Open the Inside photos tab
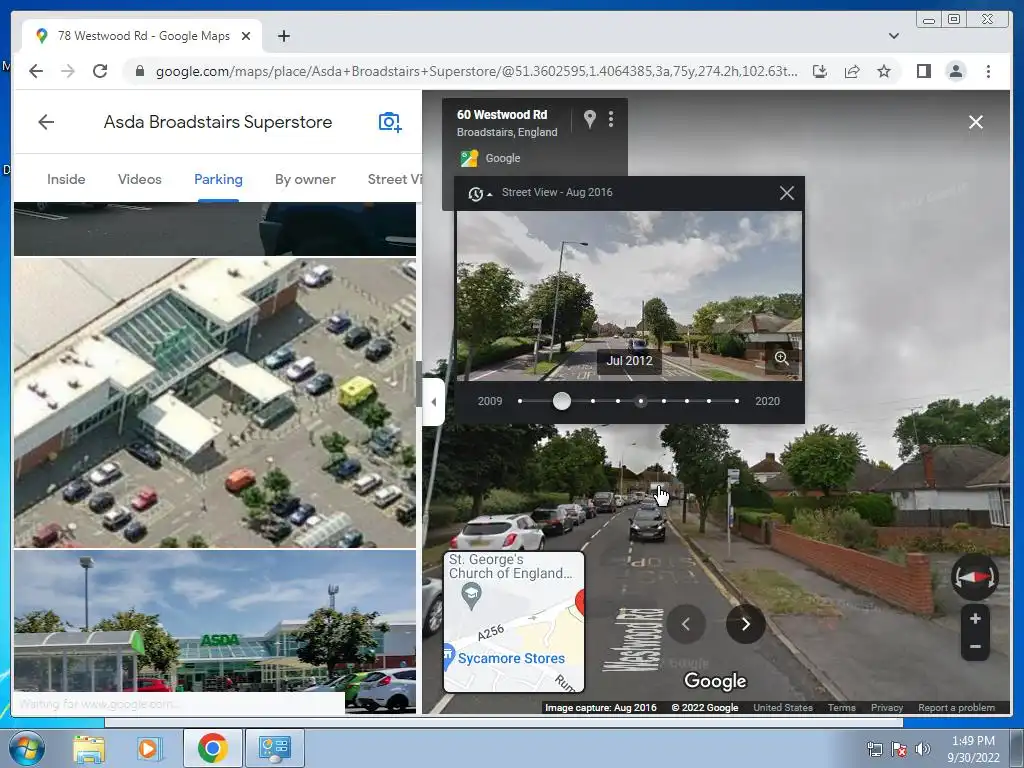Screen dimensions: 1024x768 click(x=66, y=179)
